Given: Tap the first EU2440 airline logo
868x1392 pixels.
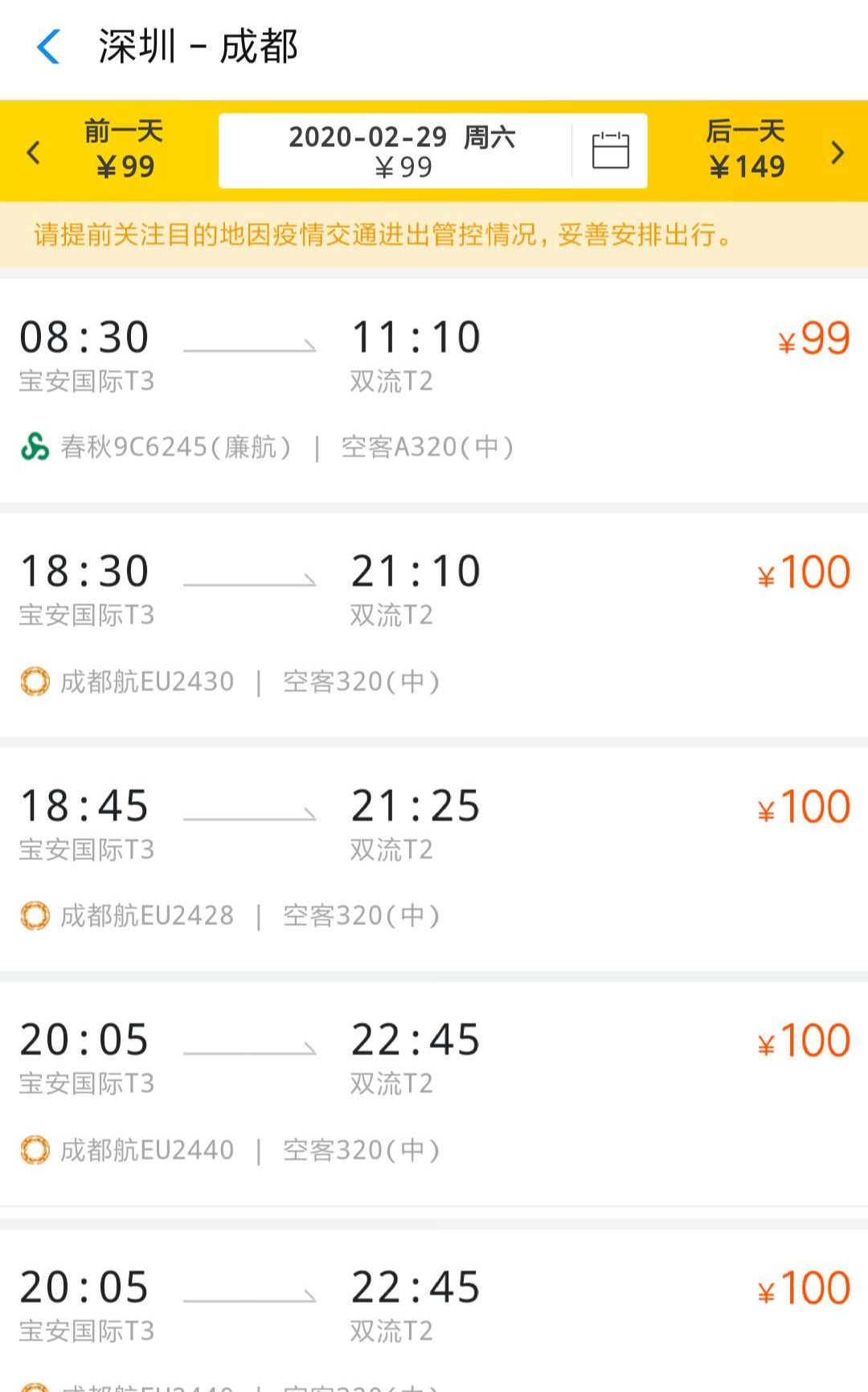Looking at the screenshot, I should coord(35,1150).
